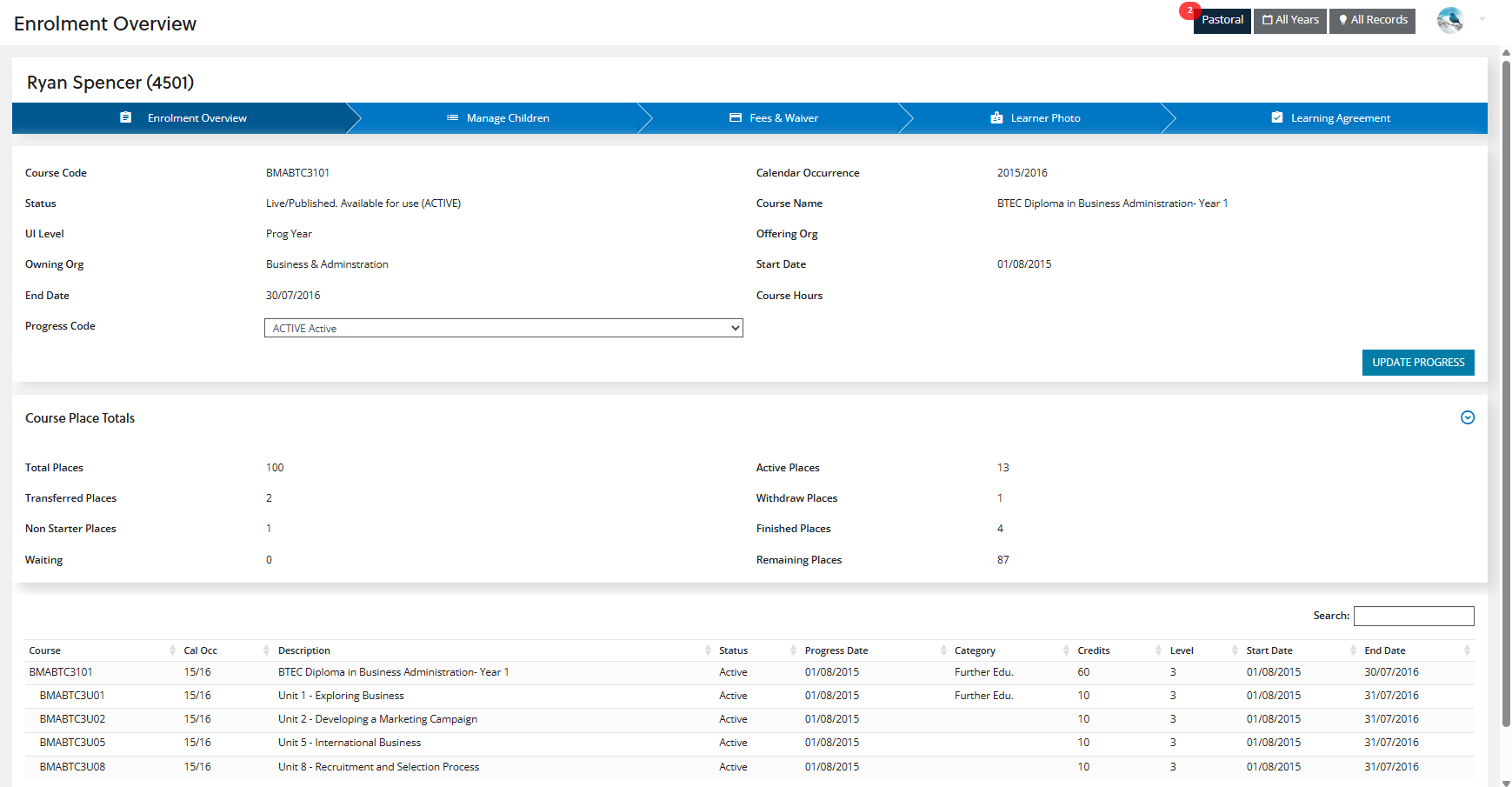Click the Manage Children list icon
Screen dimensions: 1512x787
pyautogui.click(x=452, y=117)
